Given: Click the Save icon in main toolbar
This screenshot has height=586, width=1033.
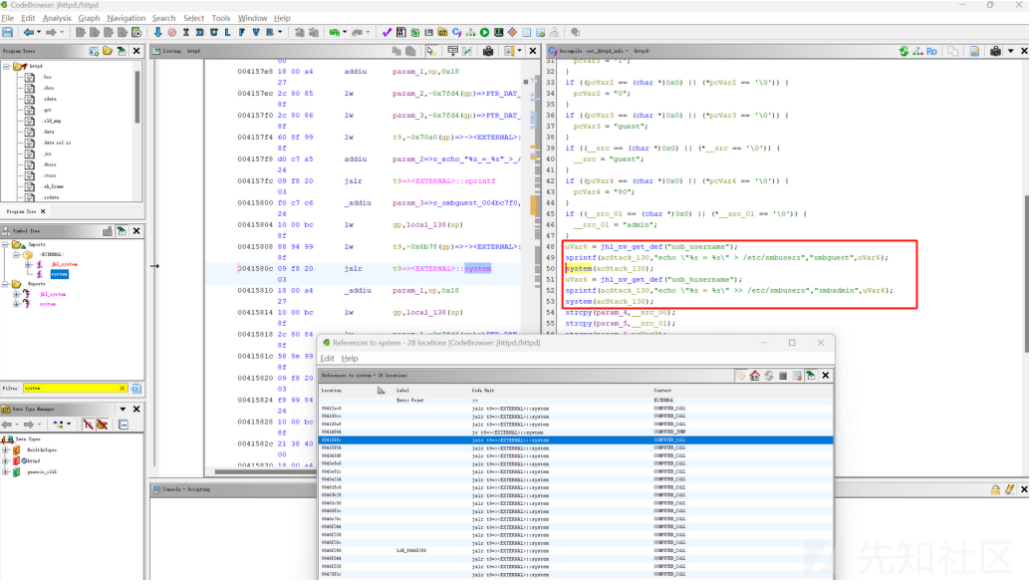Looking at the screenshot, I should (x=8, y=32).
